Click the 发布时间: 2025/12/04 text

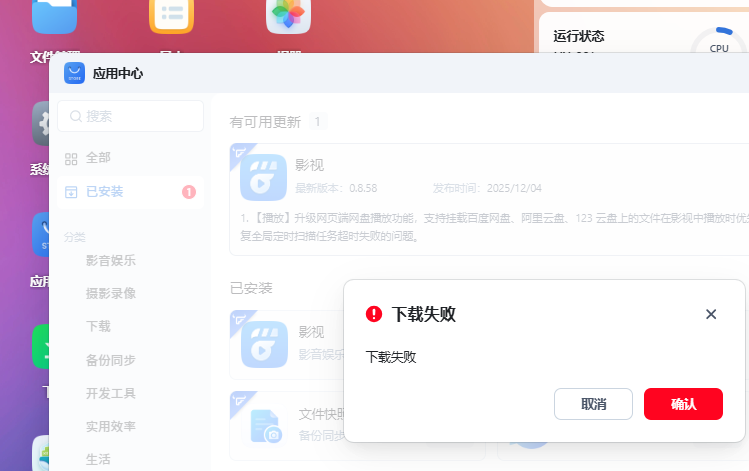(487, 188)
